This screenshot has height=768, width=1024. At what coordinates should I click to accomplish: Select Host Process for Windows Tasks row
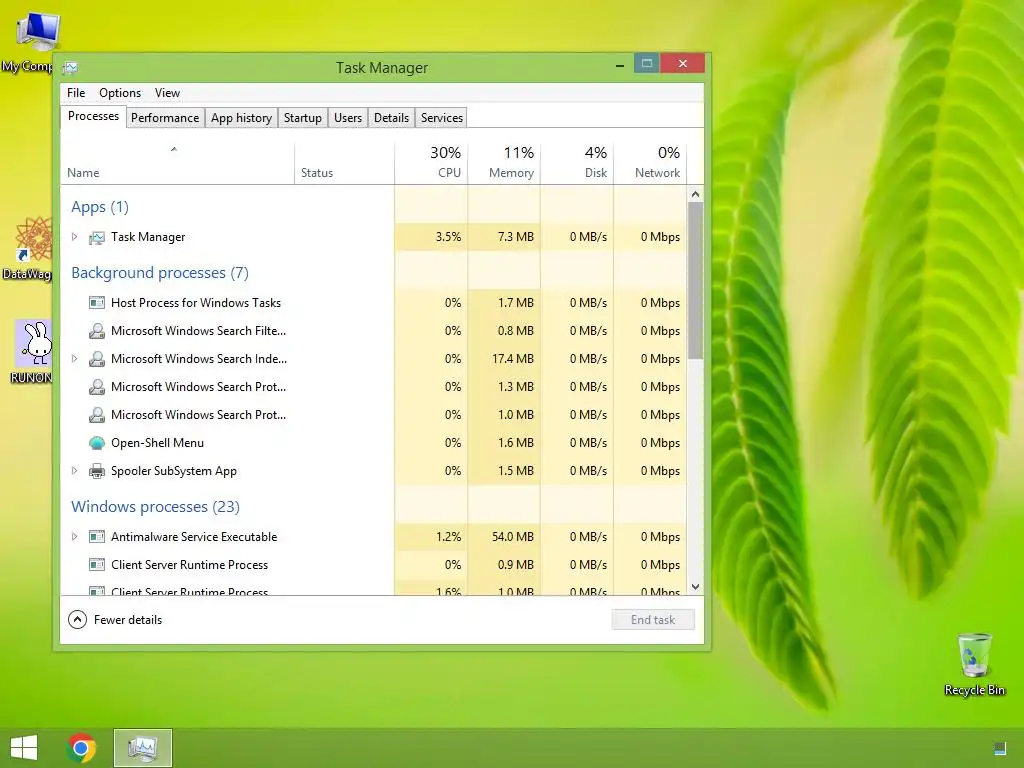374,303
